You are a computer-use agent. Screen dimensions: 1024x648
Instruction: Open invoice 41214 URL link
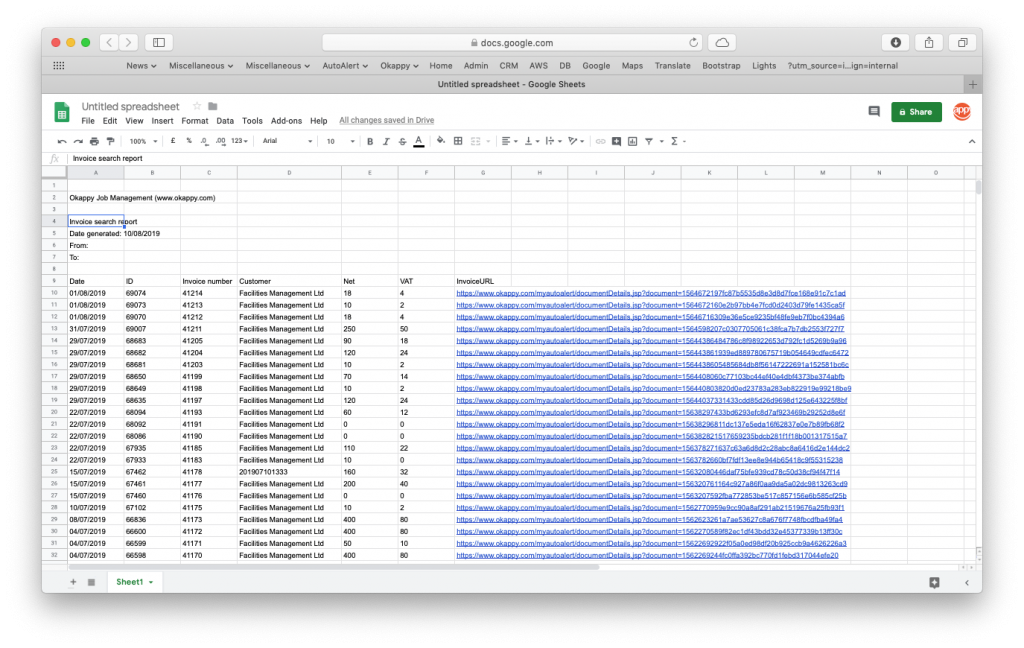[x=650, y=293]
